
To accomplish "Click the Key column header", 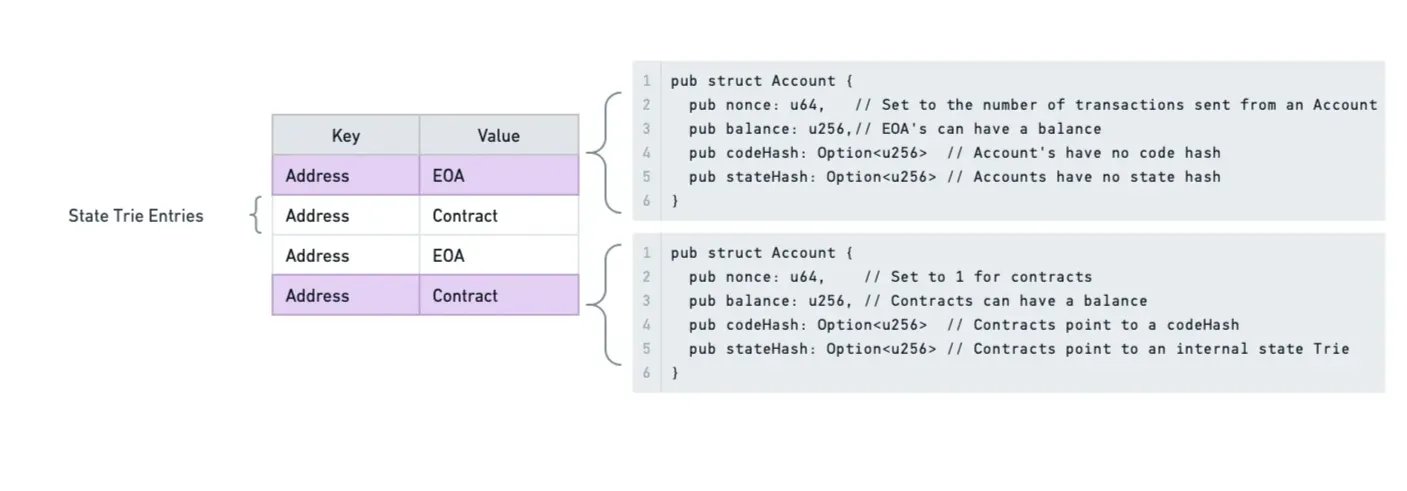I will 345,135.
